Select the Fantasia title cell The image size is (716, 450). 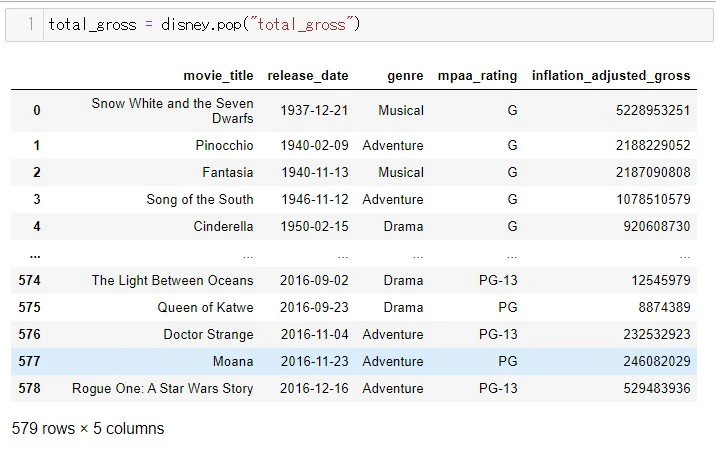coord(227,172)
